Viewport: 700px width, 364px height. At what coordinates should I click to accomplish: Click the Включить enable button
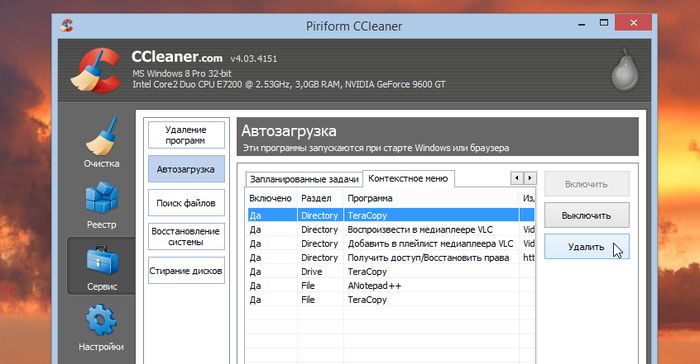(x=587, y=184)
